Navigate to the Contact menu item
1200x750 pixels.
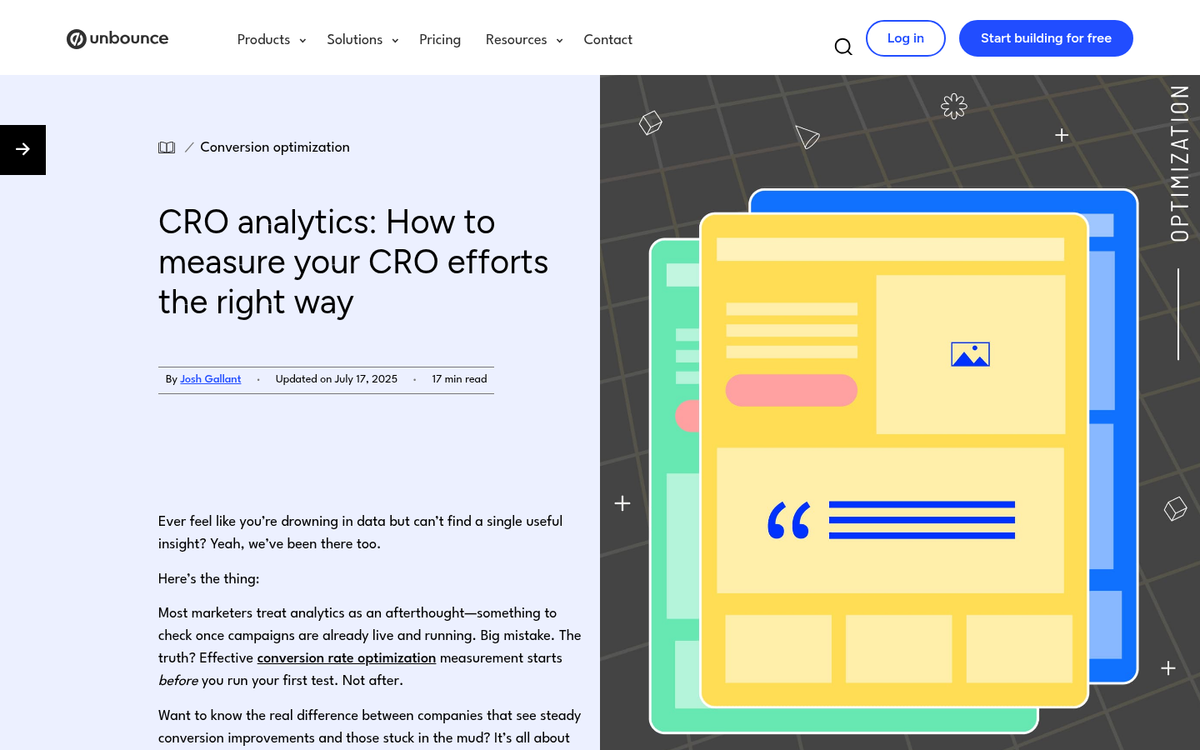tap(607, 39)
